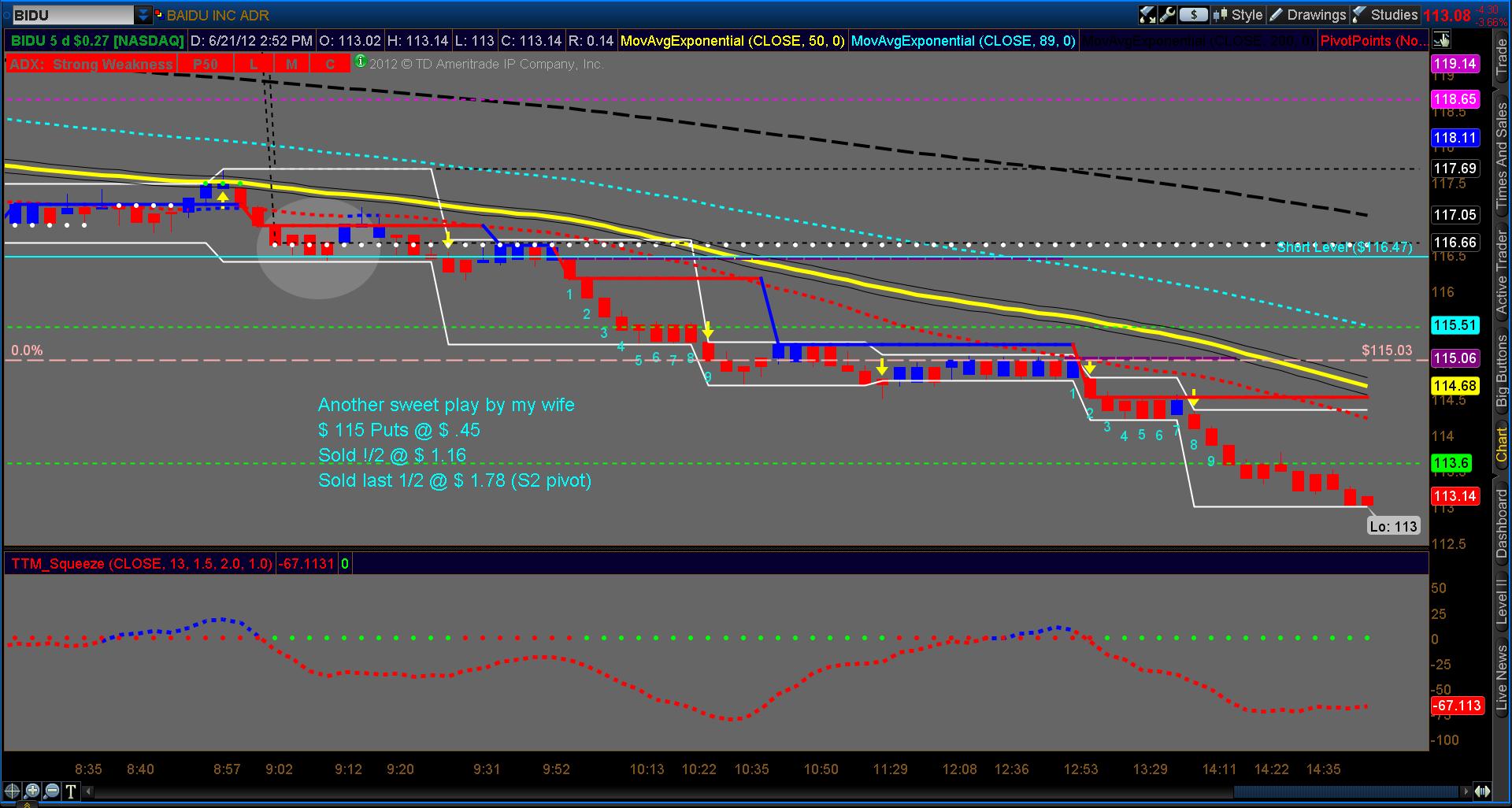Click the red P50 label
The image size is (1512, 808).
pos(206,65)
